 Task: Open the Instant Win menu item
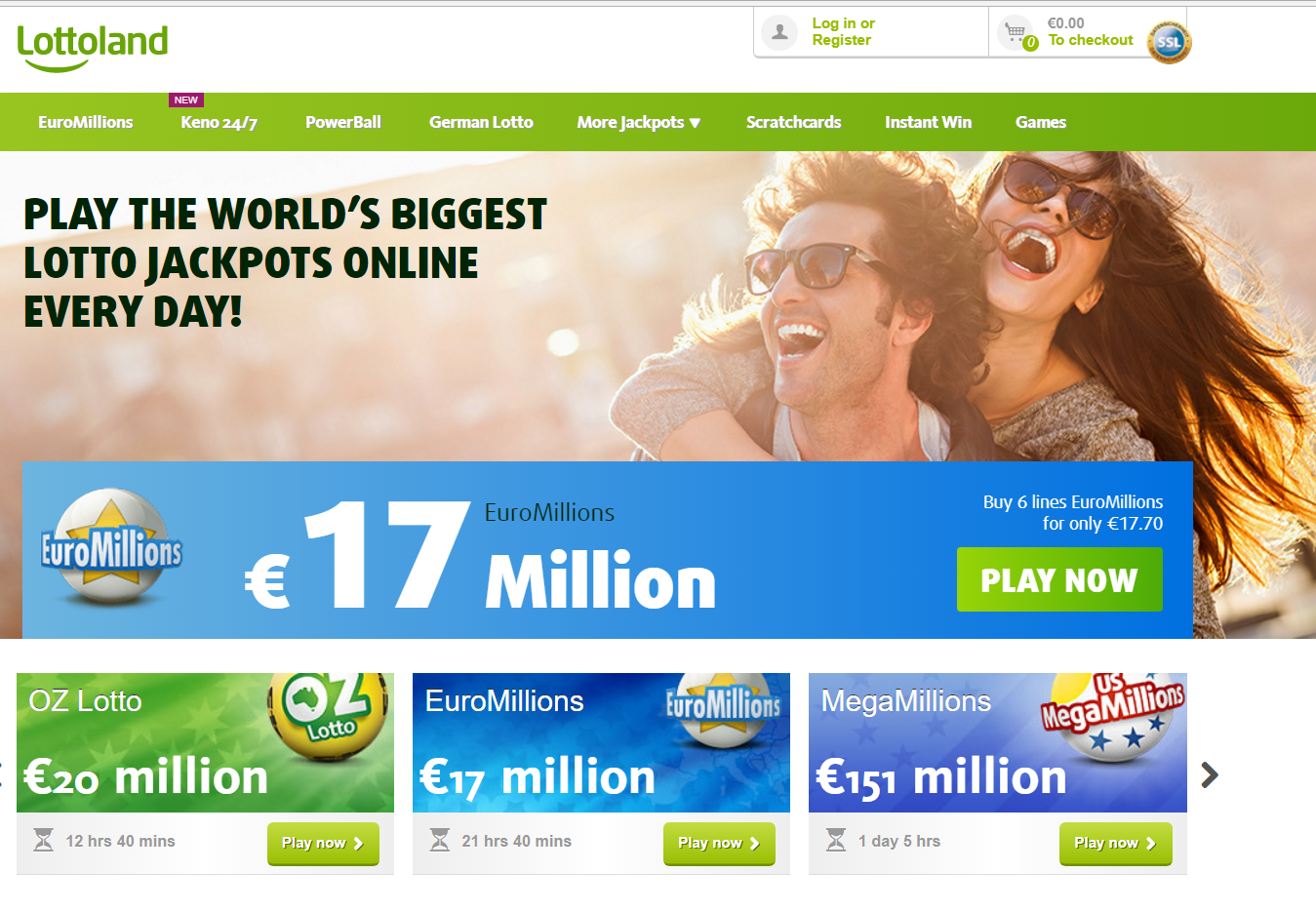coord(928,122)
